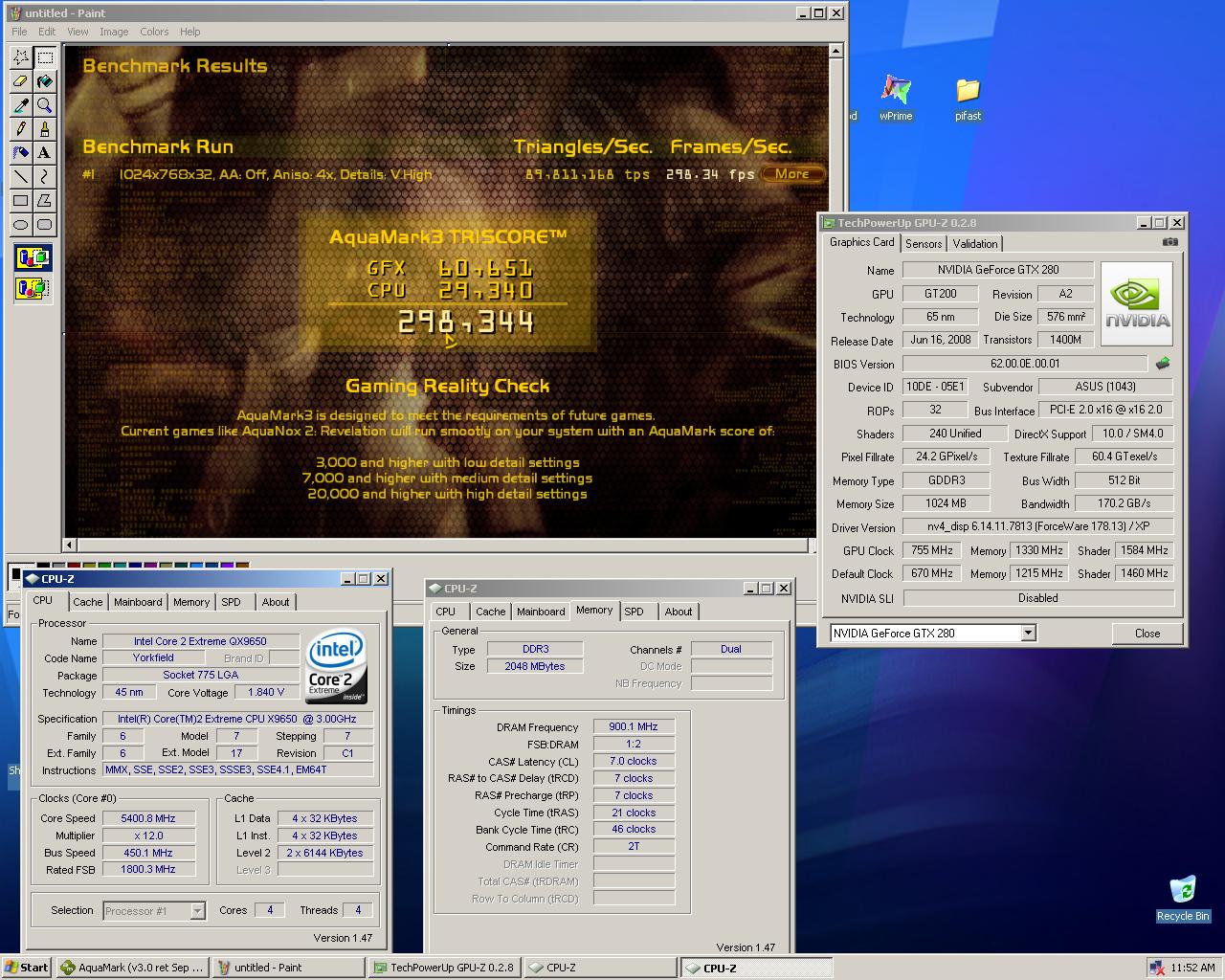Viewport: 1225px width, 980px height.
Task: Enable transparent selection mode in Paint
Action: 33,287
